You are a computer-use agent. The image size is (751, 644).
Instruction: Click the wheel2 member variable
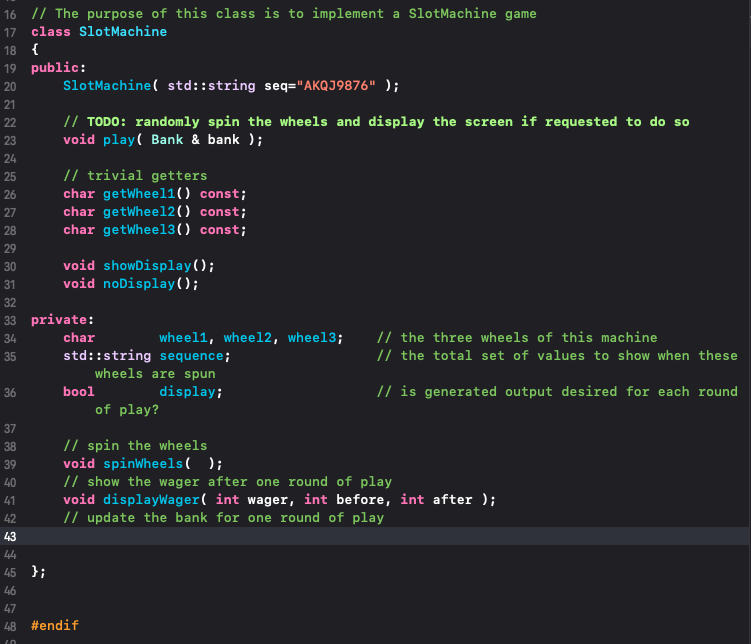coord(248,338)
